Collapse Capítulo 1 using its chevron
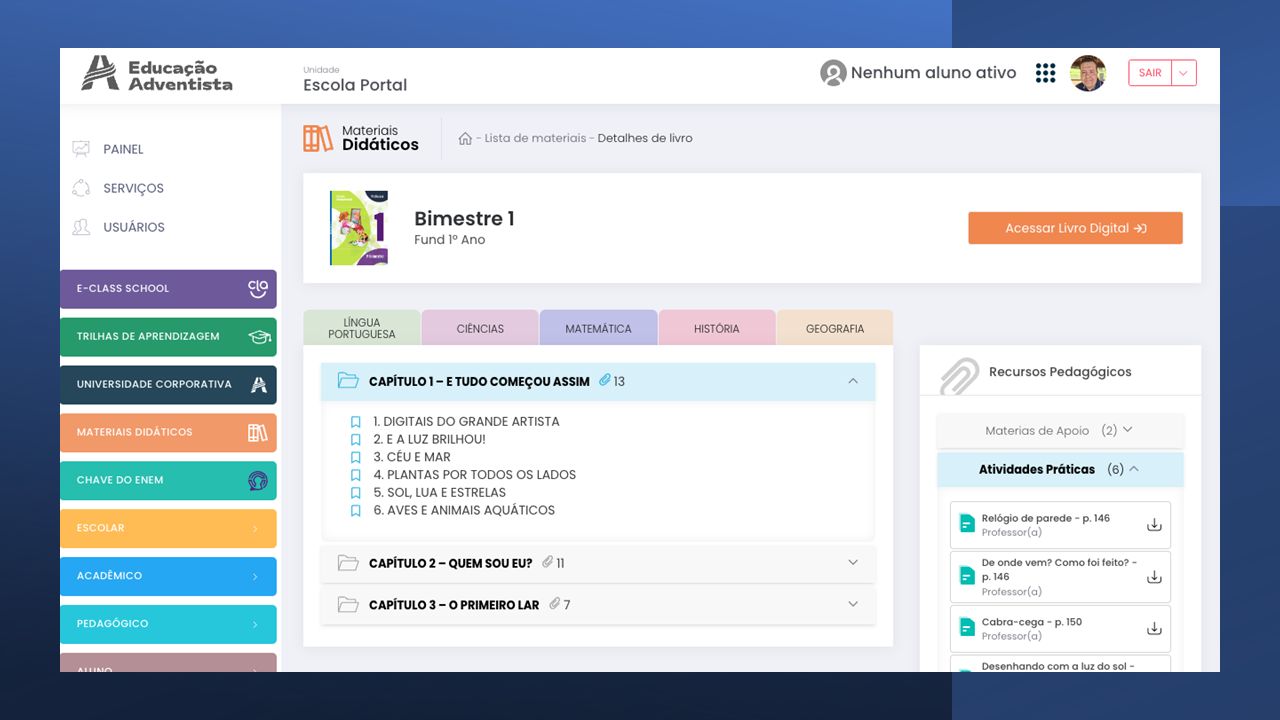Viewport: 1280px width, 720px height. 853,381
